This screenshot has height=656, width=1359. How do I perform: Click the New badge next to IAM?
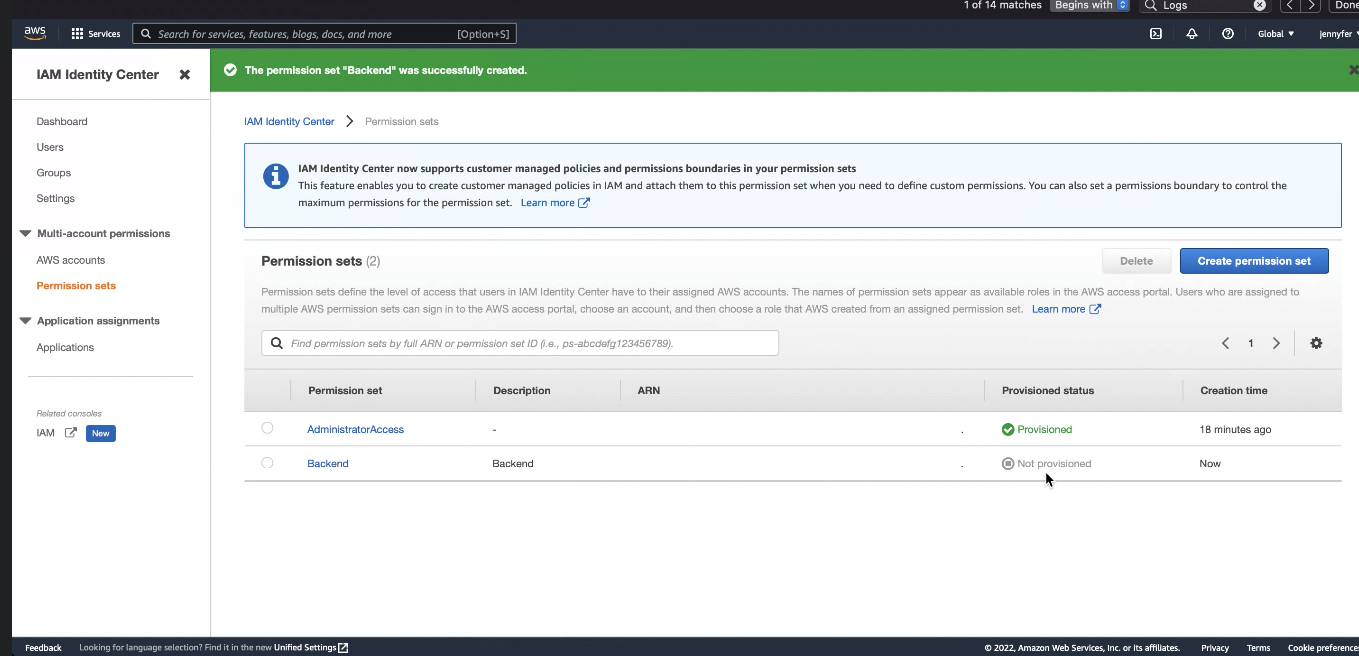[x=101, y=433]
